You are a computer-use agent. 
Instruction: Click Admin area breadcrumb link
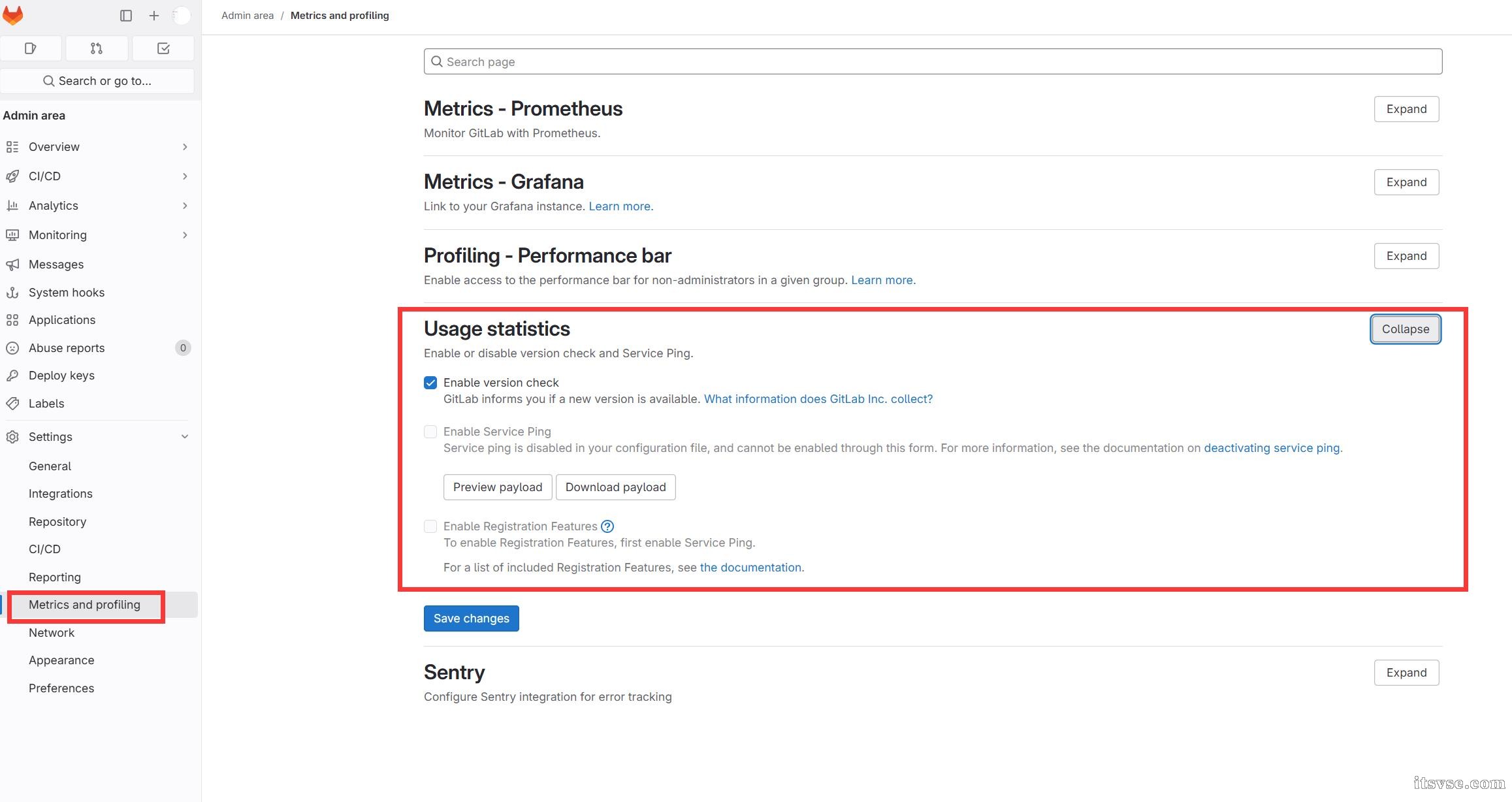248,16
